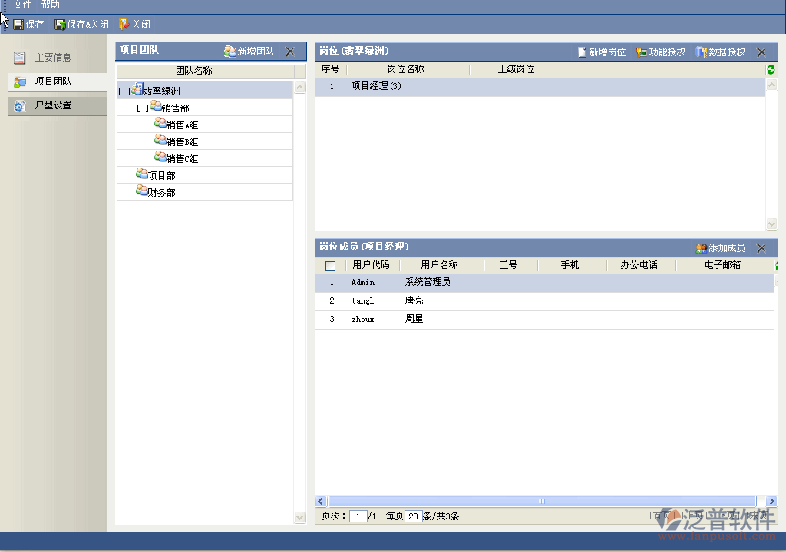Image resolution: width=786 pixels, height=552 pixels.
Task: Open the Help (帮助) menu
Action: coord(50,5)
